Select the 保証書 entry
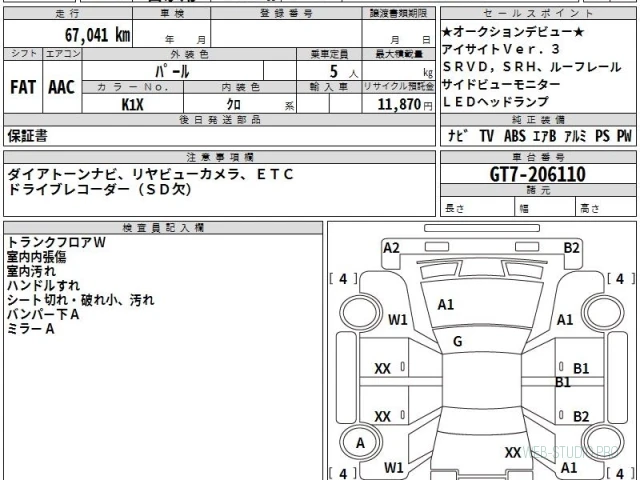 point(27,136)
